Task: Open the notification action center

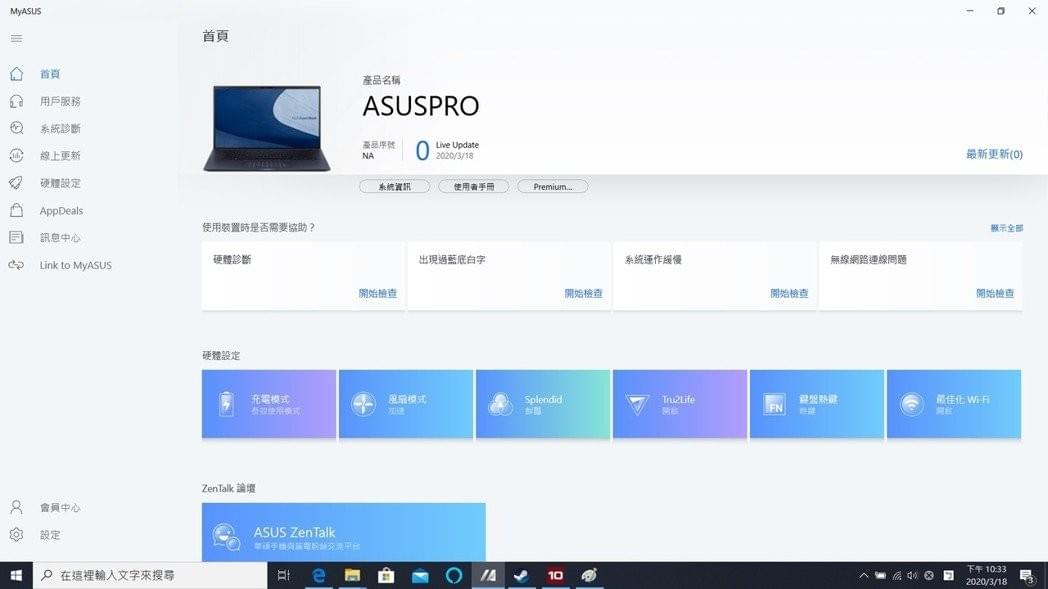Action: point(1027,576)
